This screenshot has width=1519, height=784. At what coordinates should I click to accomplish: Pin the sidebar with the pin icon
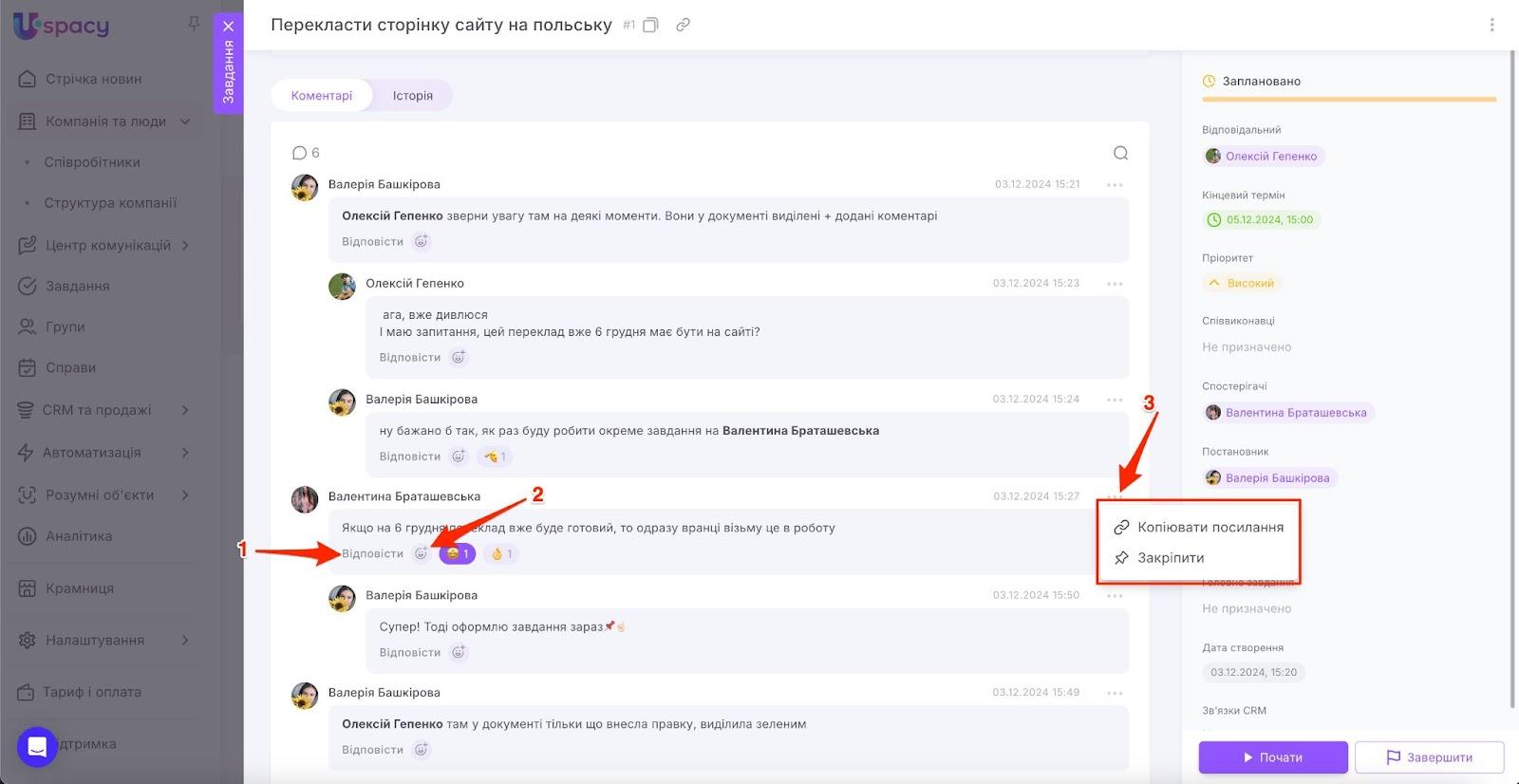pos(194,23)
